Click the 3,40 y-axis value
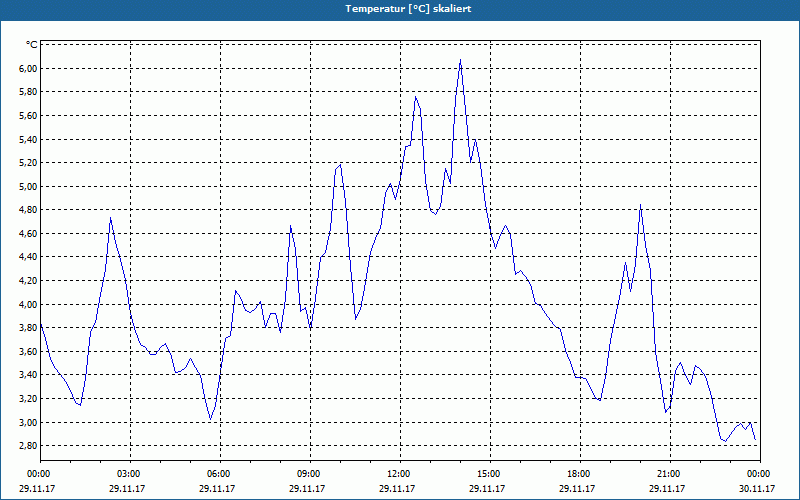 point(29,375)
